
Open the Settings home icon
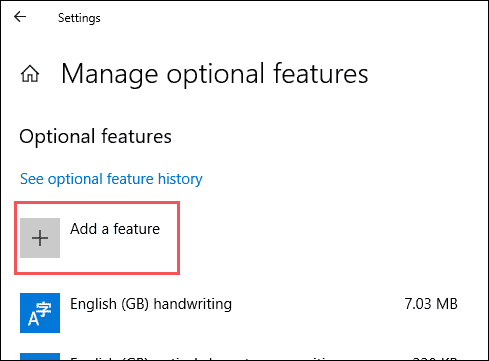[x=30, y=74]
